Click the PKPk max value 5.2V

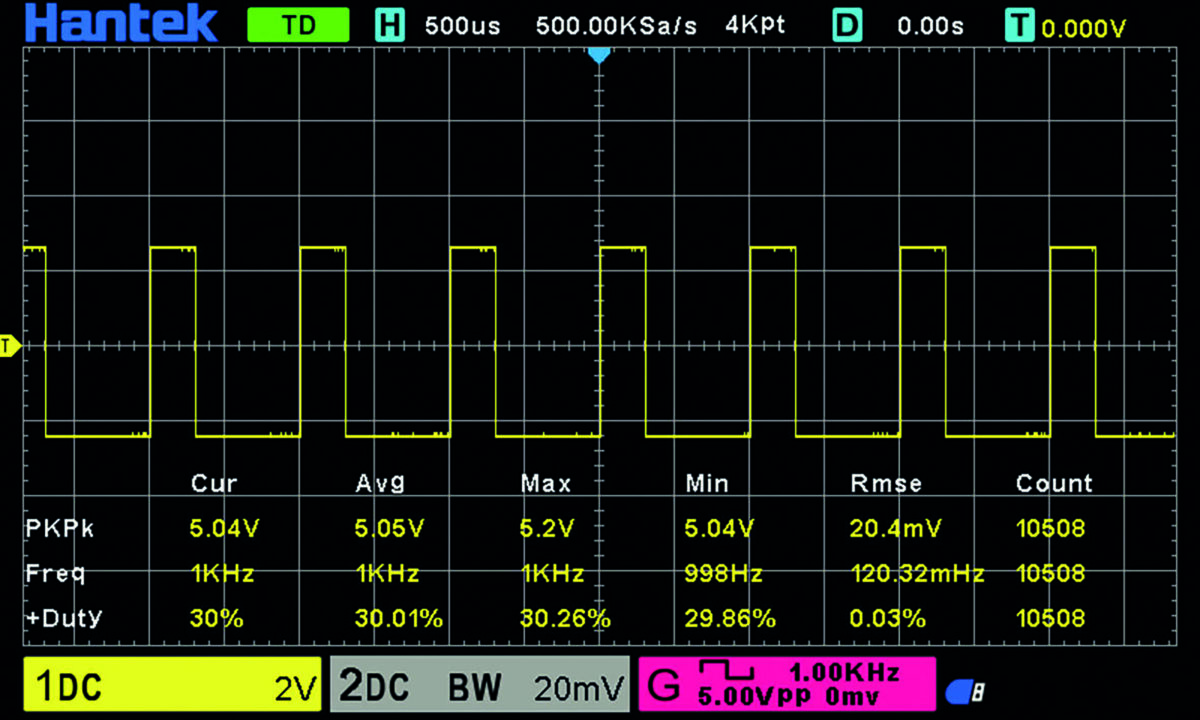pos(547,528)
